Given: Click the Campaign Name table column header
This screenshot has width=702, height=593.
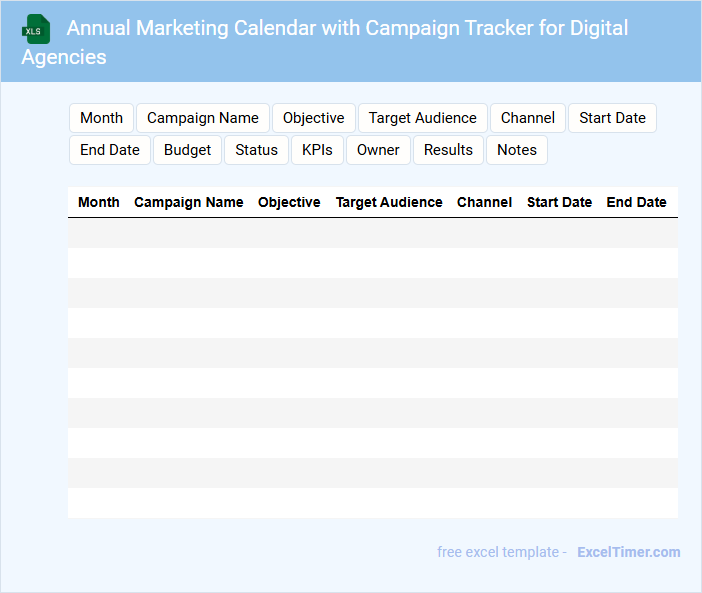Looking at the screenshot, I should [189, 202].
